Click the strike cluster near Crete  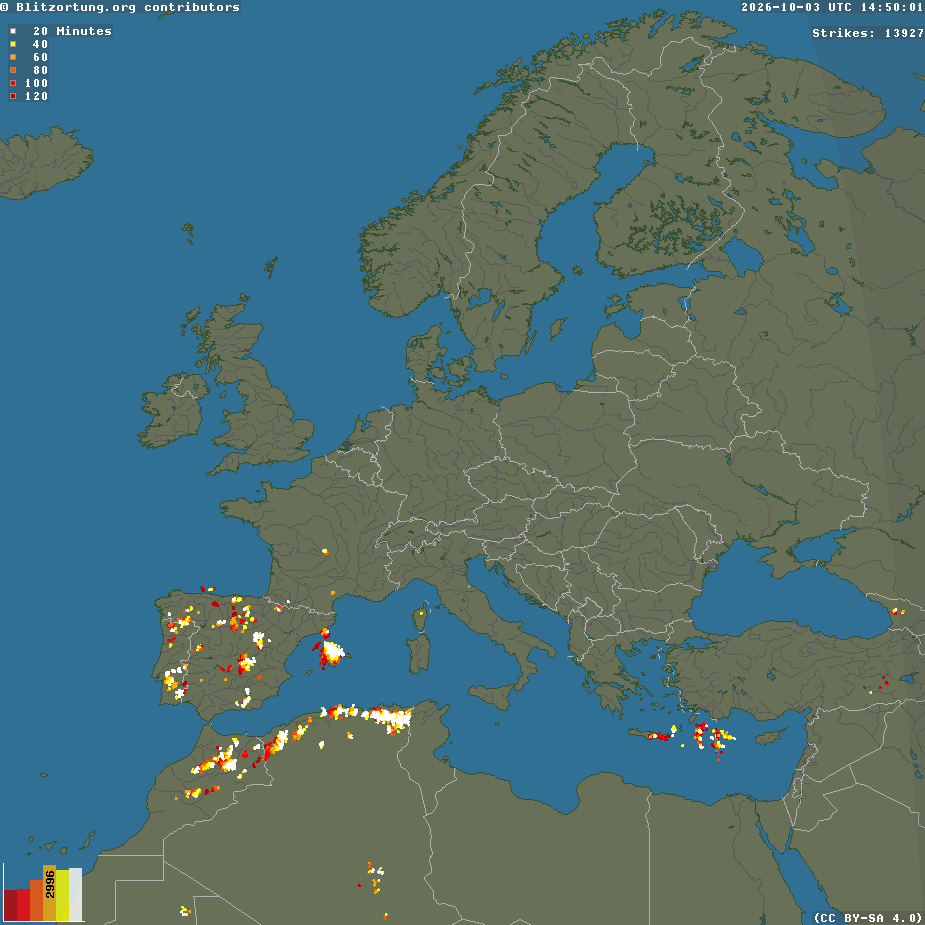[x=662, y=735]
